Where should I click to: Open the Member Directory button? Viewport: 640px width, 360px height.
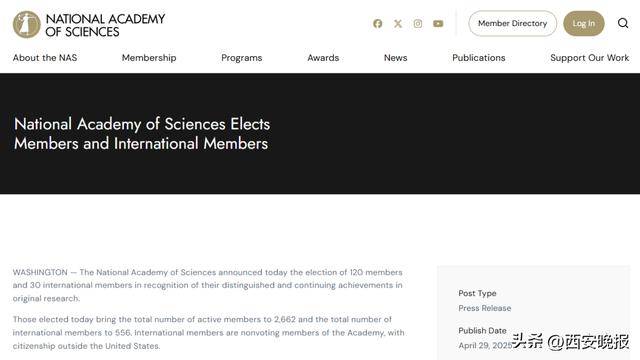(513, 24)
